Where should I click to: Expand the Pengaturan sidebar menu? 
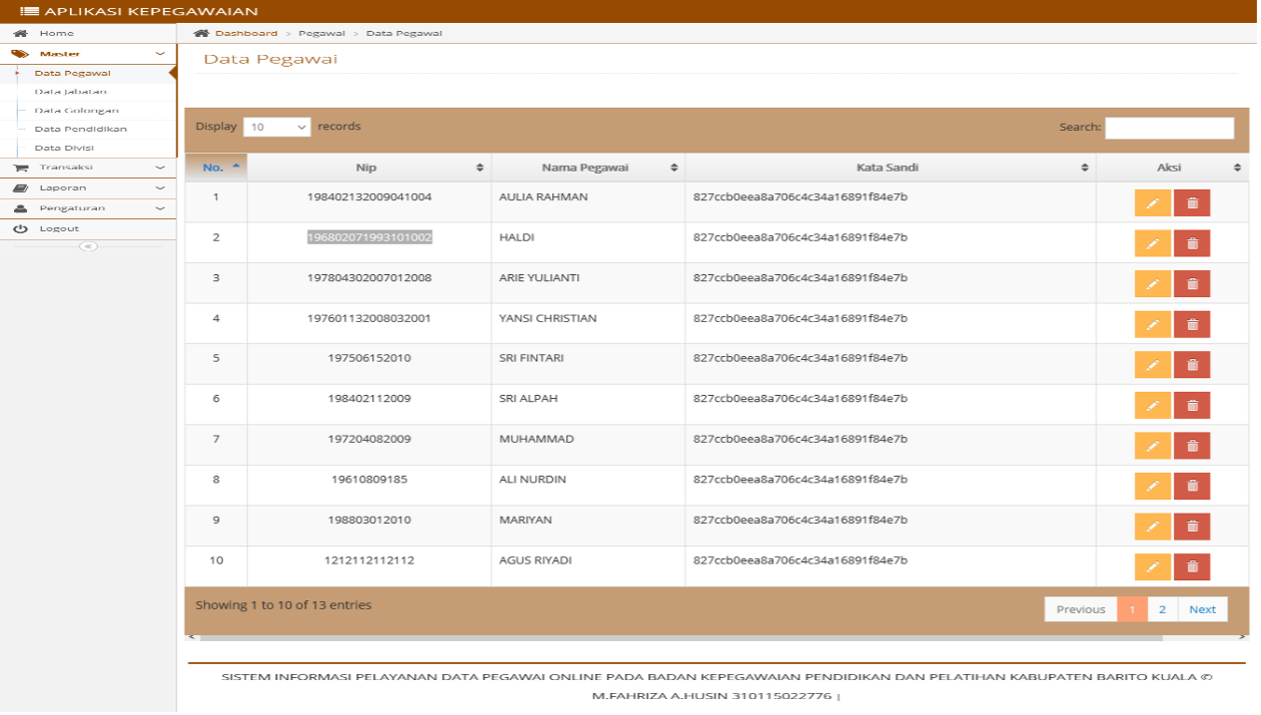(x=88, y=208)
